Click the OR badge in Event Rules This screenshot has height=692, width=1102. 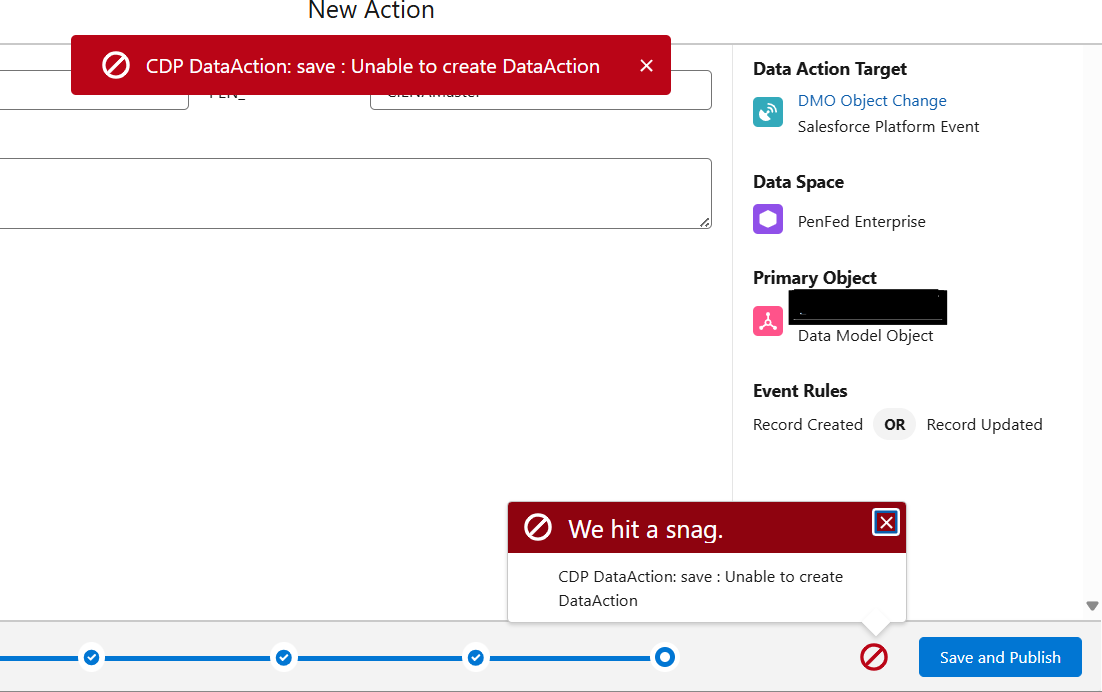(x=894, y=424)
